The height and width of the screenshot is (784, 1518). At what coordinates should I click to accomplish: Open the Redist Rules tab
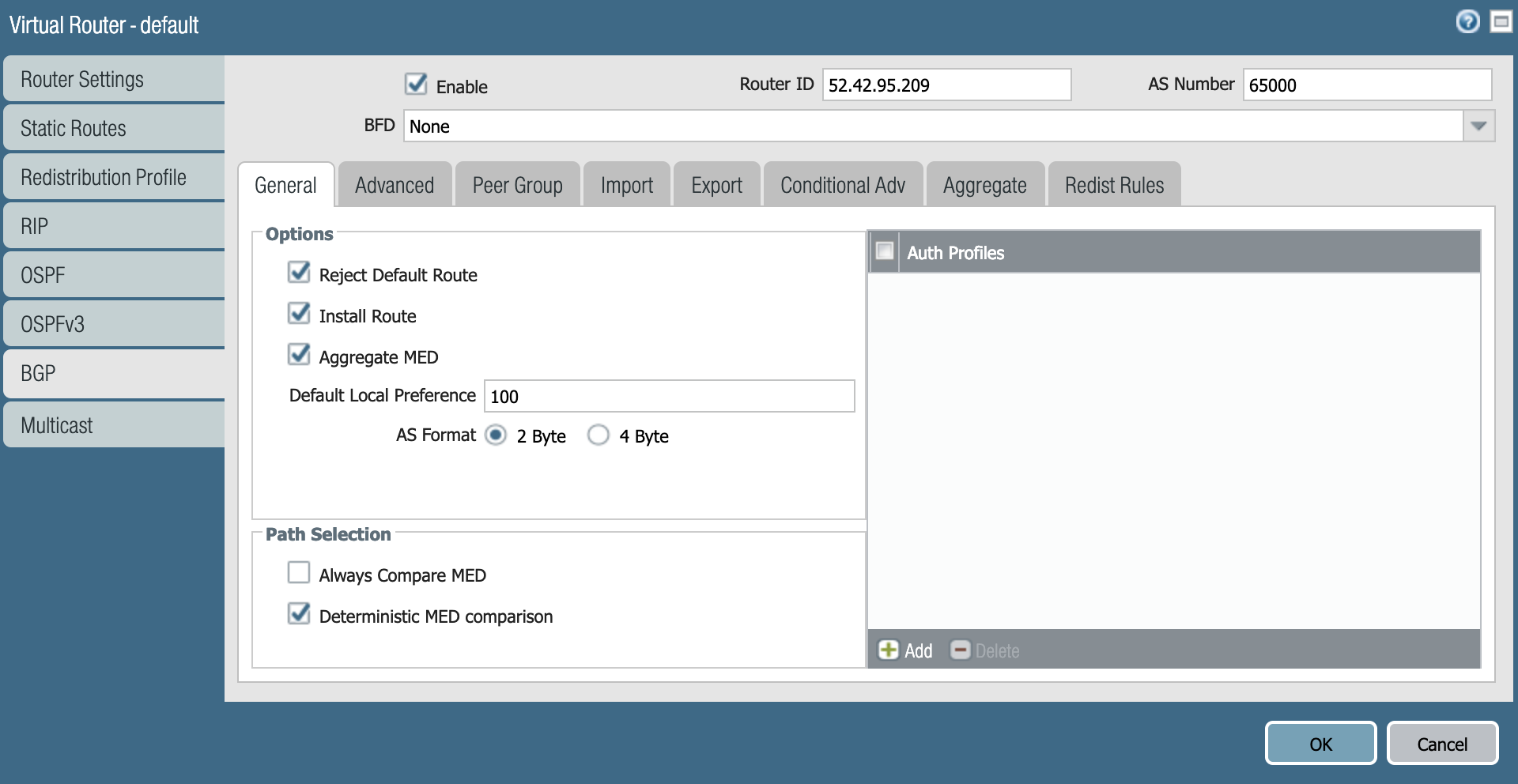point(1113,185)
